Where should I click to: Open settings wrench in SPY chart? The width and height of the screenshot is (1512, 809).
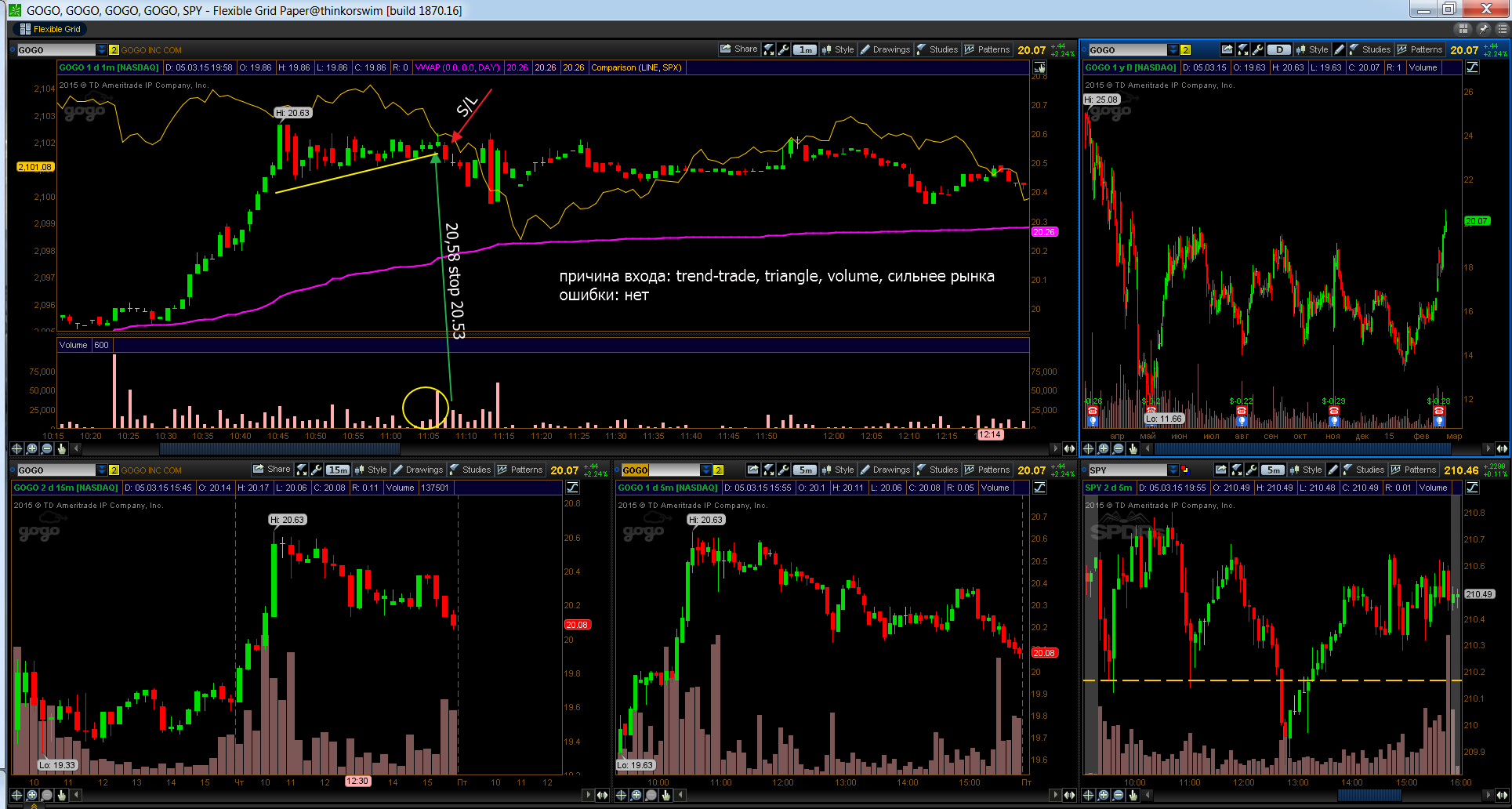click(x=1251, y=470)
